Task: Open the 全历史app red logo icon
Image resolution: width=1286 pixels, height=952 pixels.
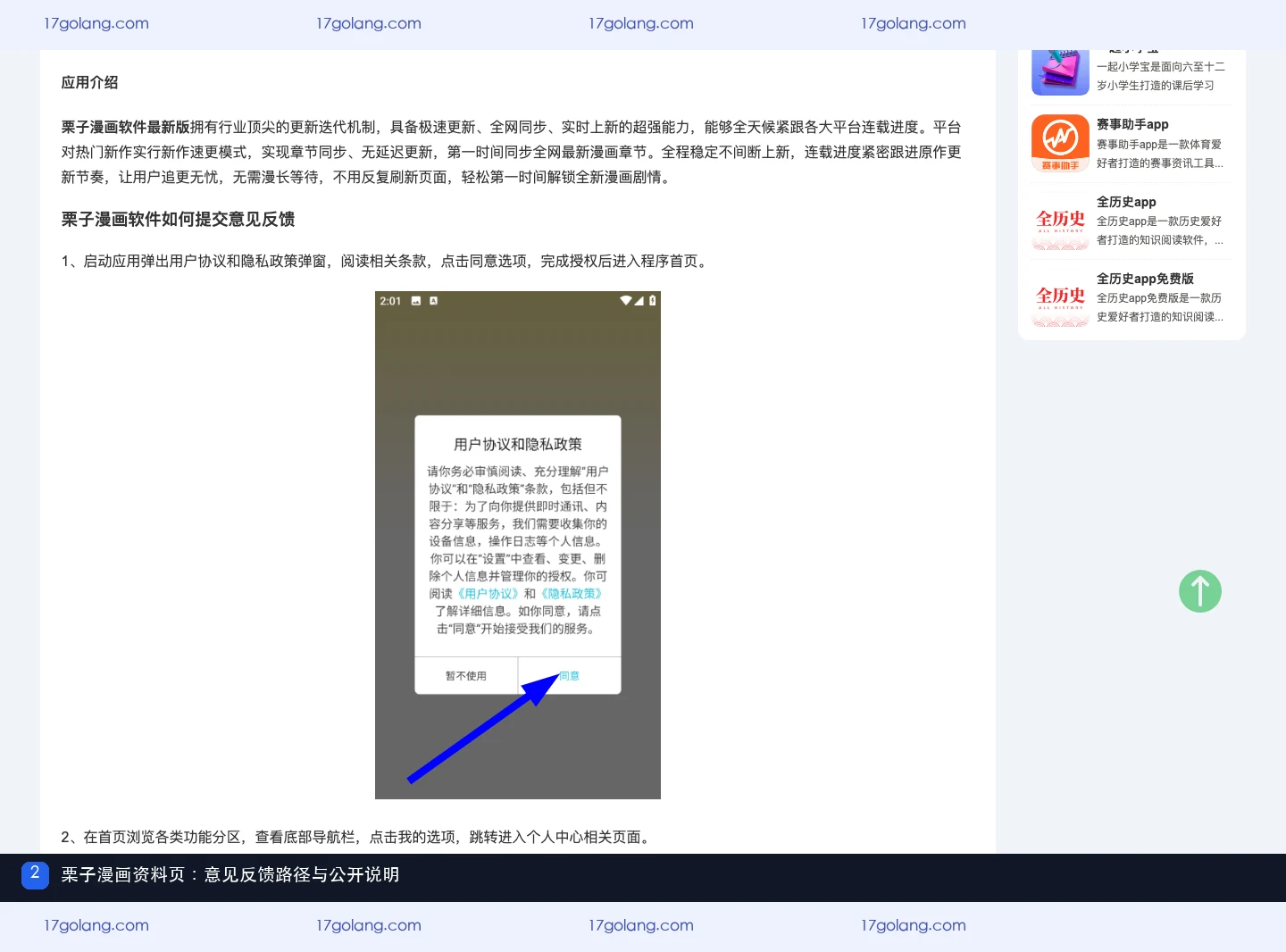Action: pos(1060,221)
